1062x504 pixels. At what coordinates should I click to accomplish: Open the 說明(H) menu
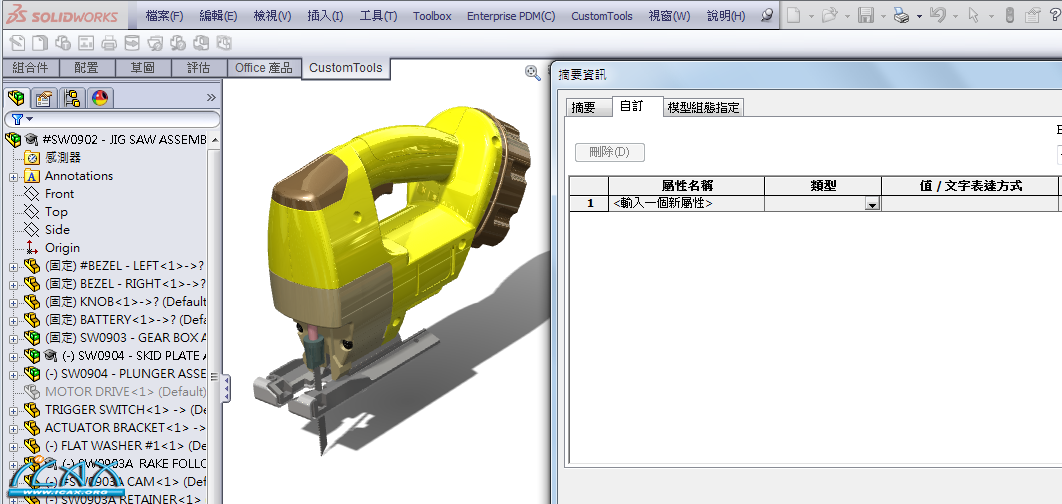click(x=726, y=16)
